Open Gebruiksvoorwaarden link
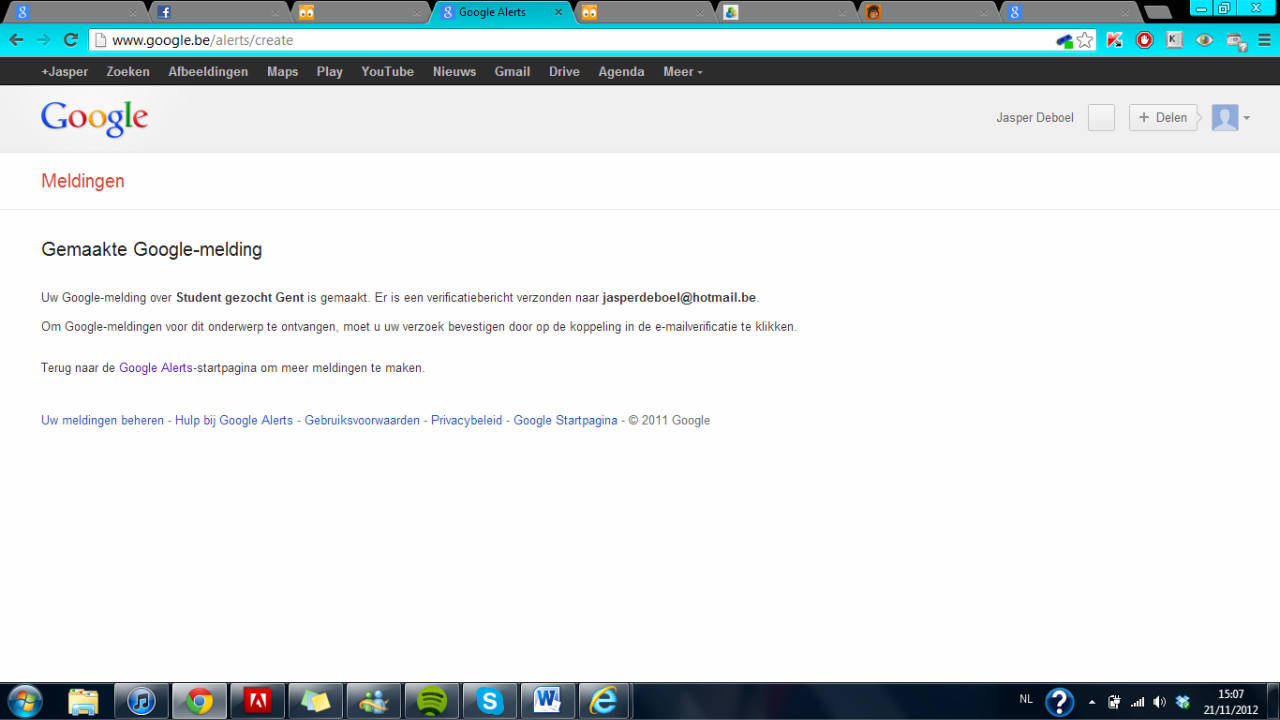This screenshot has width=1280, height=720. [362, 421]
